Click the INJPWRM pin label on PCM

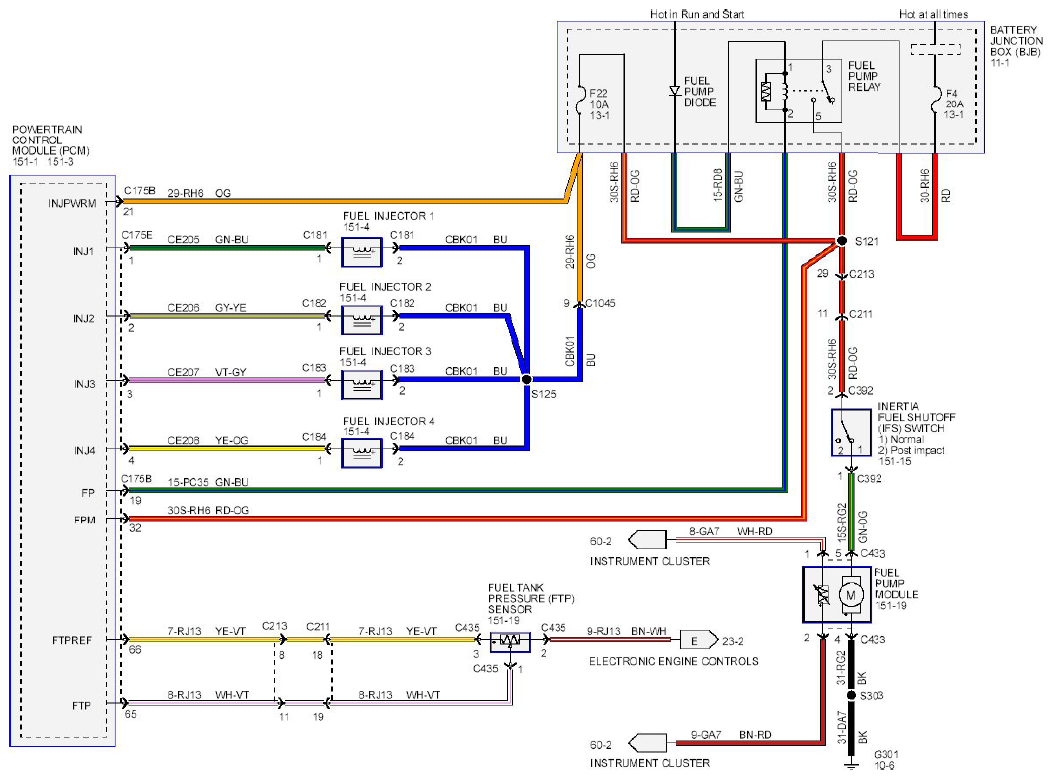pos(72,203)
